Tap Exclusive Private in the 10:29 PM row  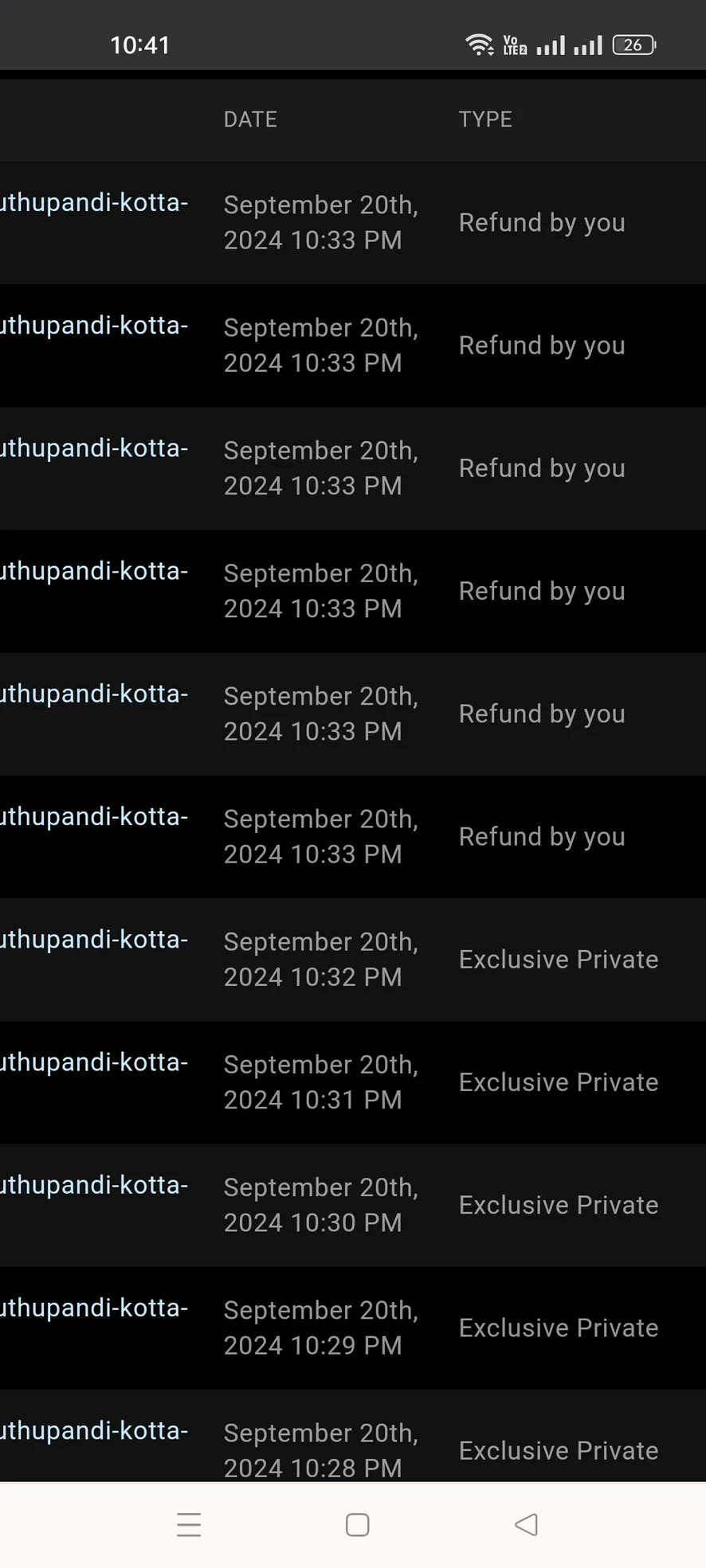[x=559, y=1328]
